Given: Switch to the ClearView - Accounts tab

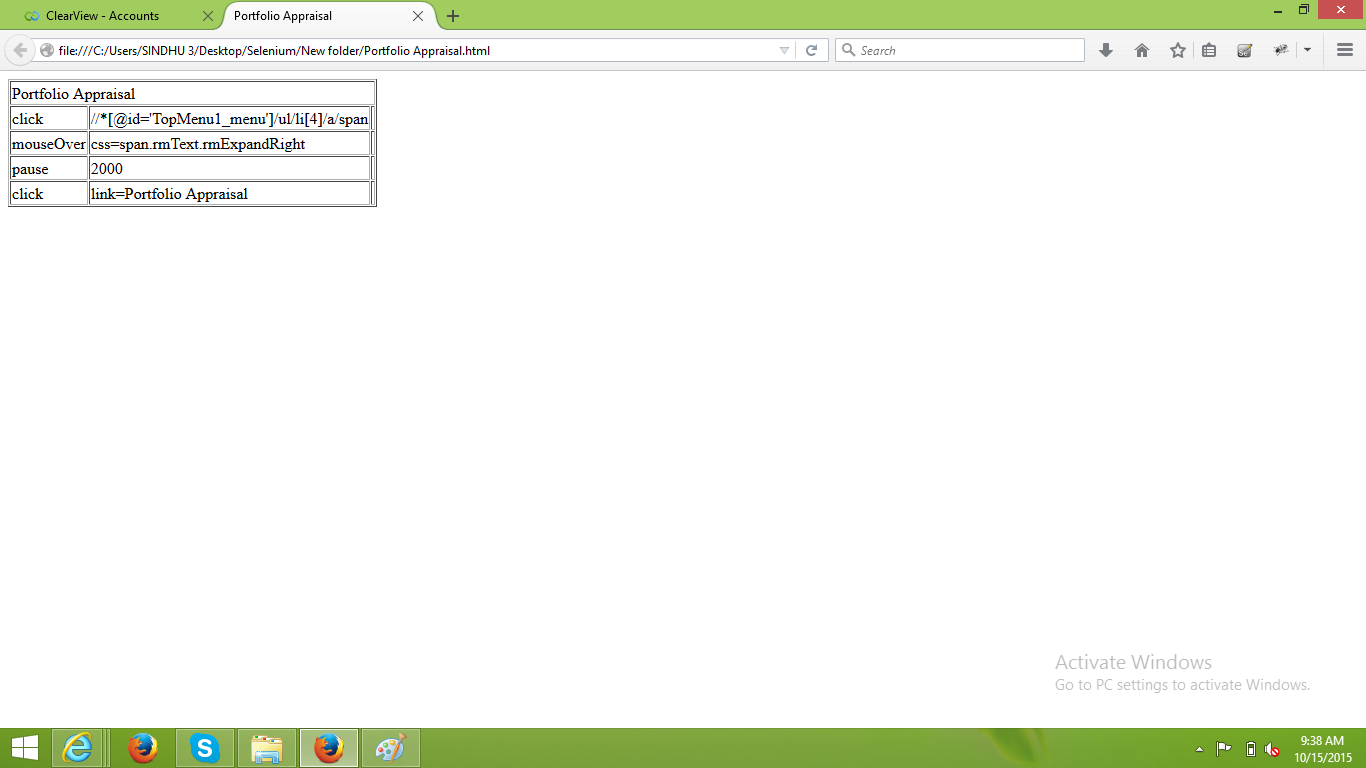Looking at the screenshot, I should 102,16.
